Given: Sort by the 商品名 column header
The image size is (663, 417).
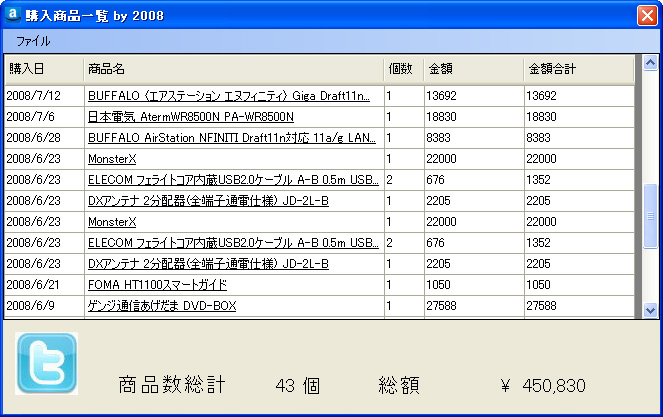Looking at the screenshot, I should click(234, 69).
